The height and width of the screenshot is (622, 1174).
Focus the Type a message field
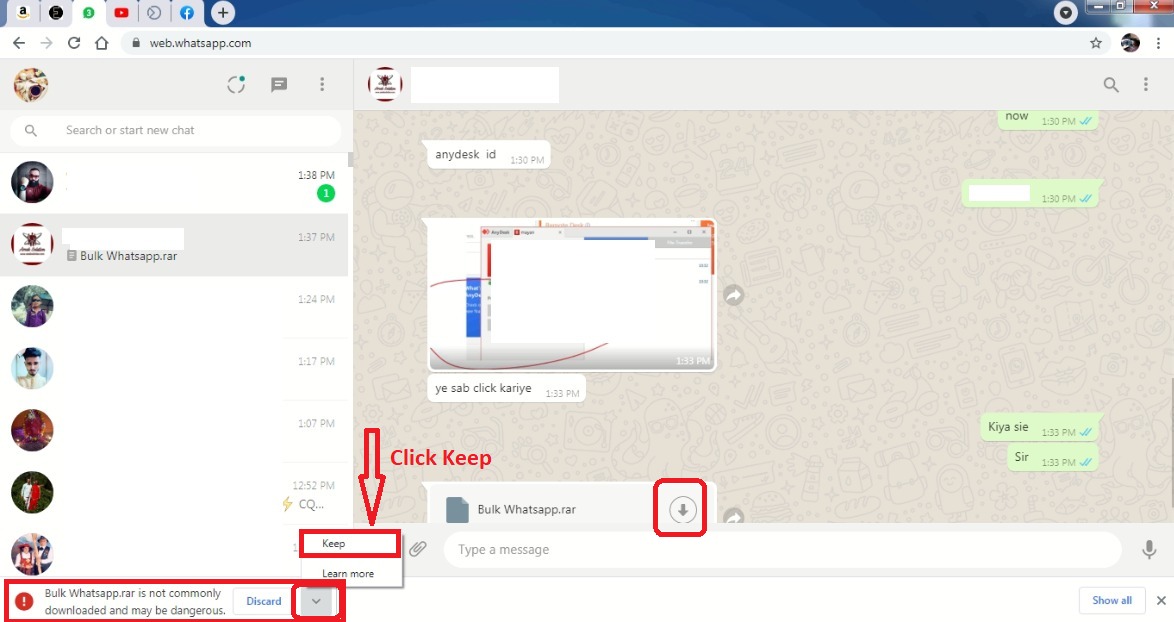(x=780, y=549)
